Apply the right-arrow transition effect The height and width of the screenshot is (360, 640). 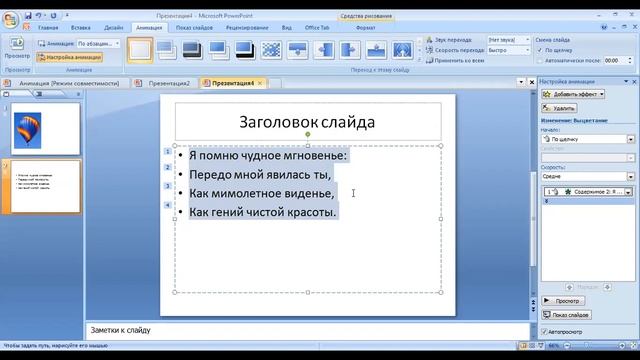click(350, 50)
